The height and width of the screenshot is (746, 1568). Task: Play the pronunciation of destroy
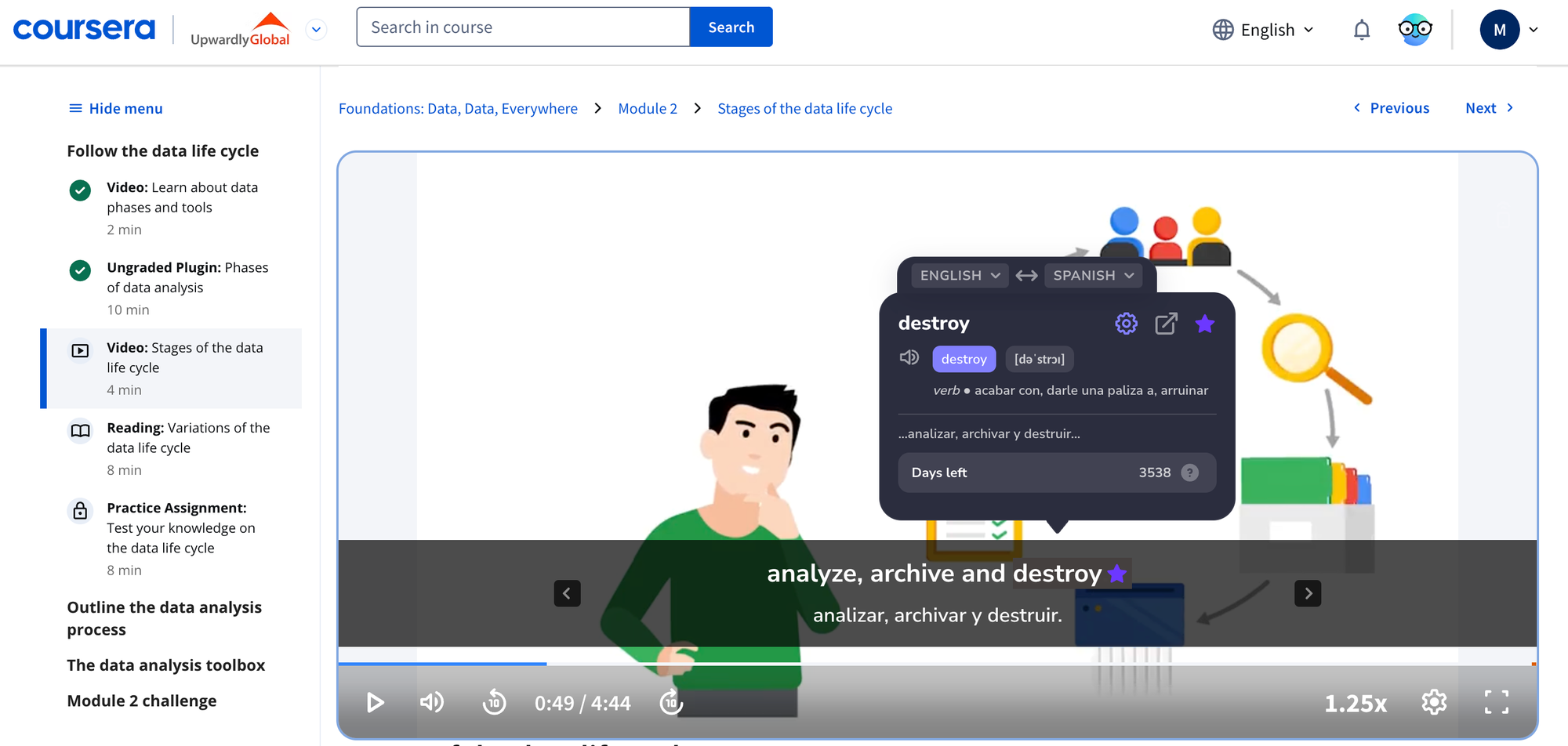coord(909,358)
